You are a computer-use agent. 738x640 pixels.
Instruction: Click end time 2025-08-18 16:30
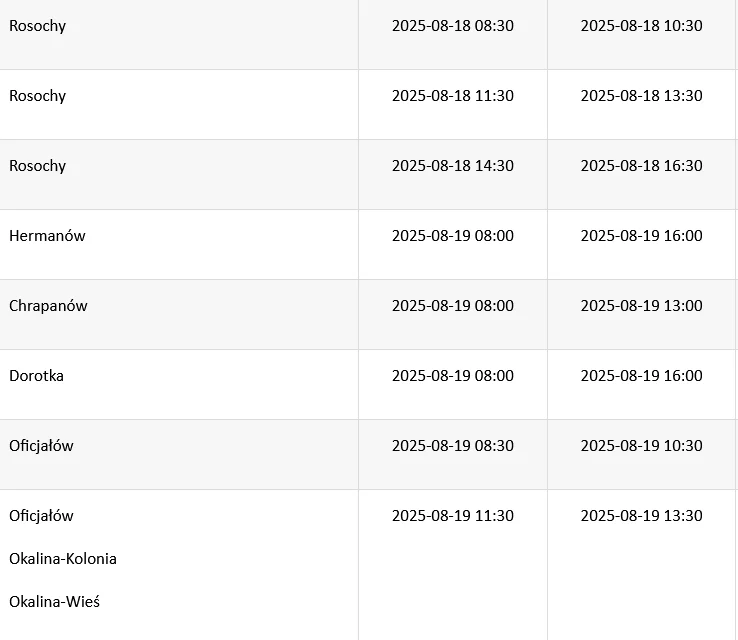click(641, 166)
